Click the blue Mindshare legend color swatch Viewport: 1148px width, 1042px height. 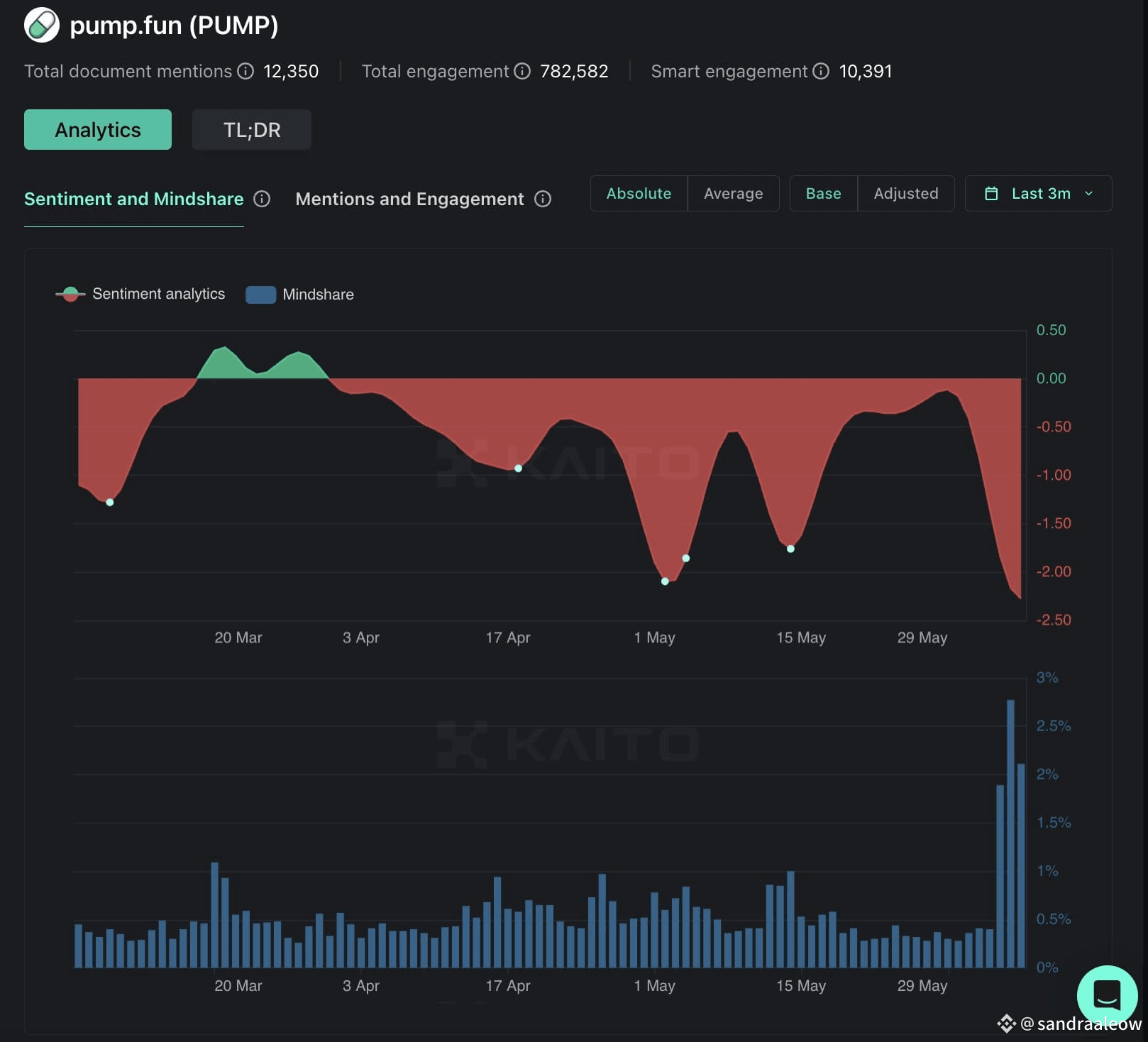coord(260,295)
